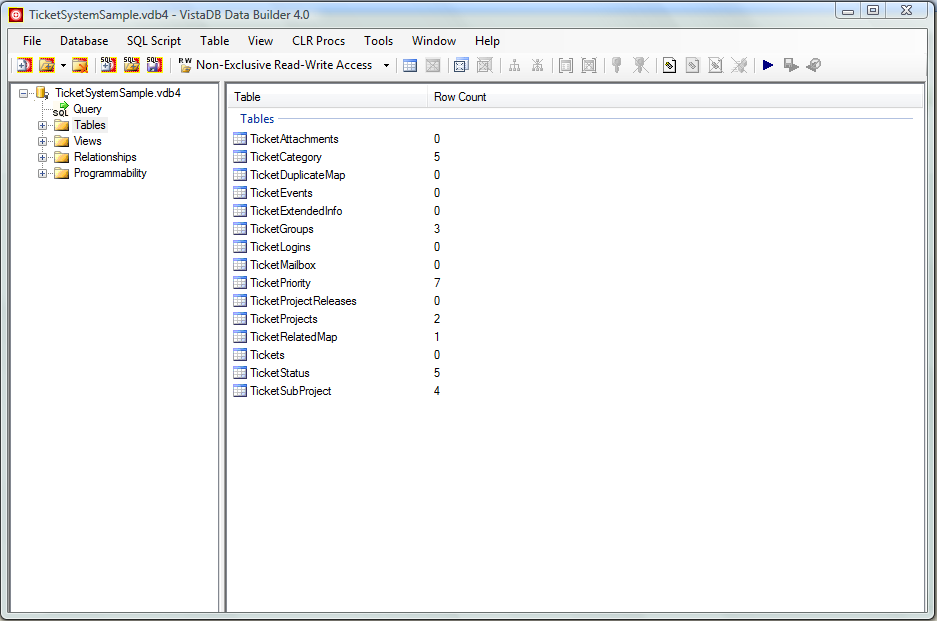Sort by the Row Count column header
937x621 pixels.
(x=460, y=97)
